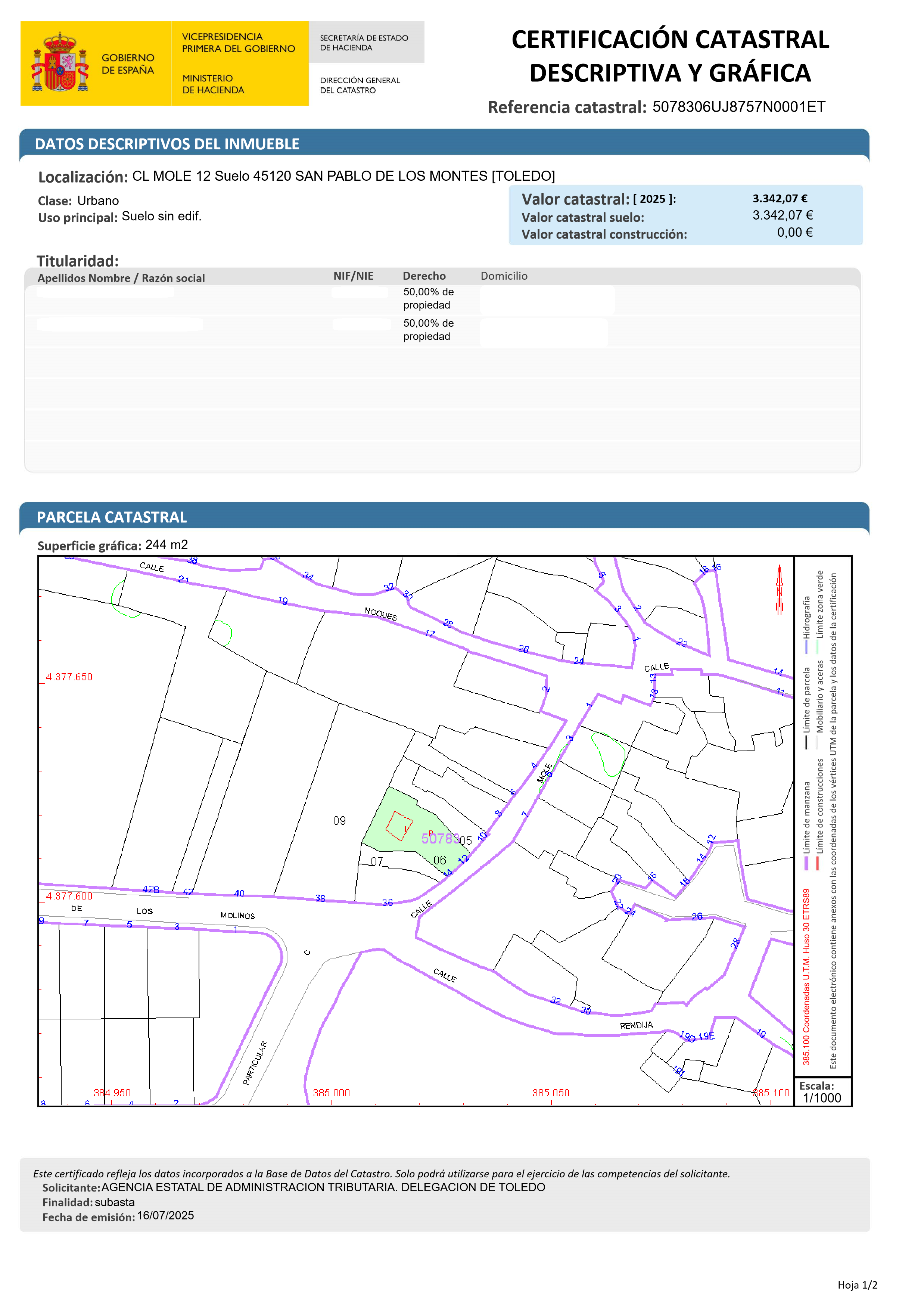Click the MINISTERIO DE HACIENDA text in the header
Image resolution: width=924 pixels, height=1308 pixels.
pos(213,84)
